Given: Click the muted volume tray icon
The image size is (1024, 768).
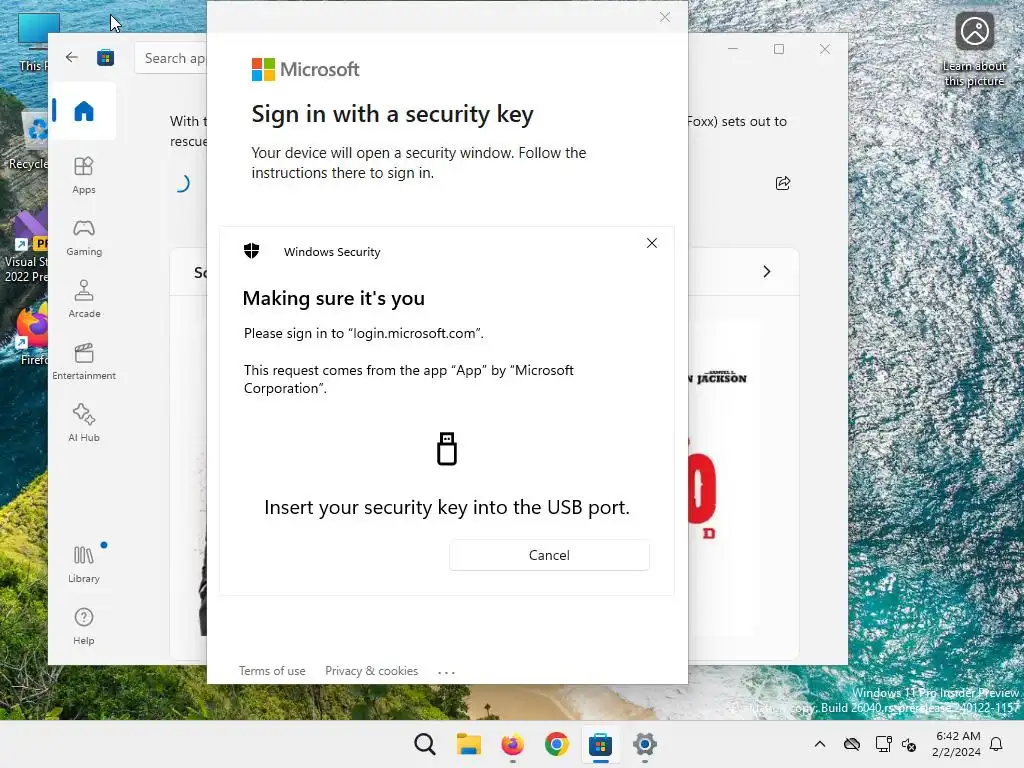Looking at the screenshot, I should tap(909, 744).
